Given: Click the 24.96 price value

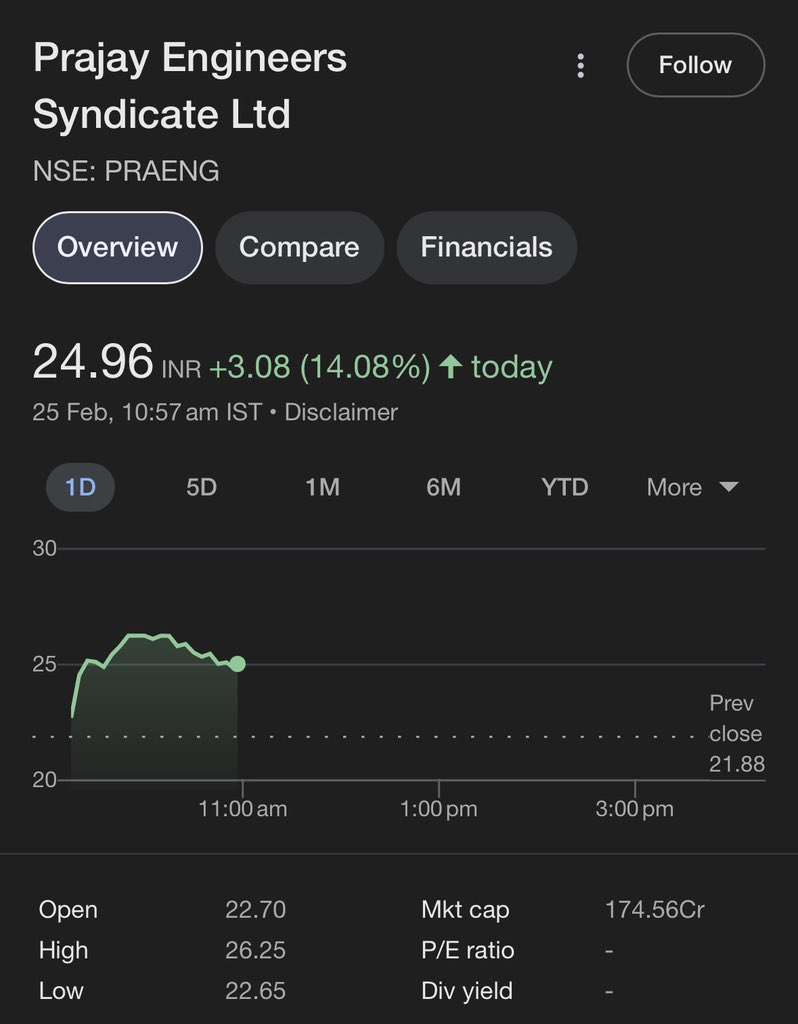Looking at the screenshot, I should coord(93,361).
